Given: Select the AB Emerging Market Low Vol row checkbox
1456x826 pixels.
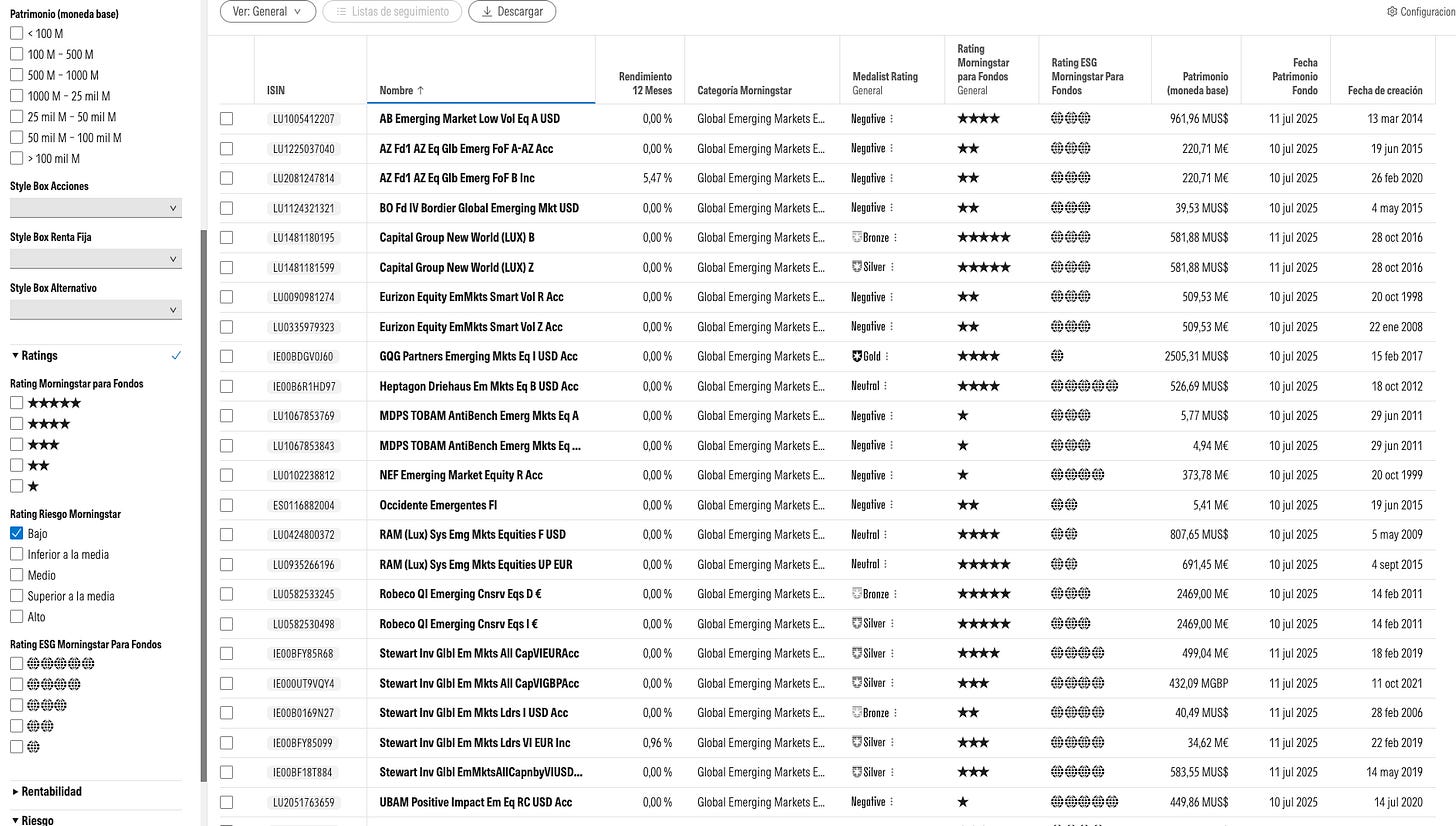Looking at the screenshot, I should coord(227,119).
